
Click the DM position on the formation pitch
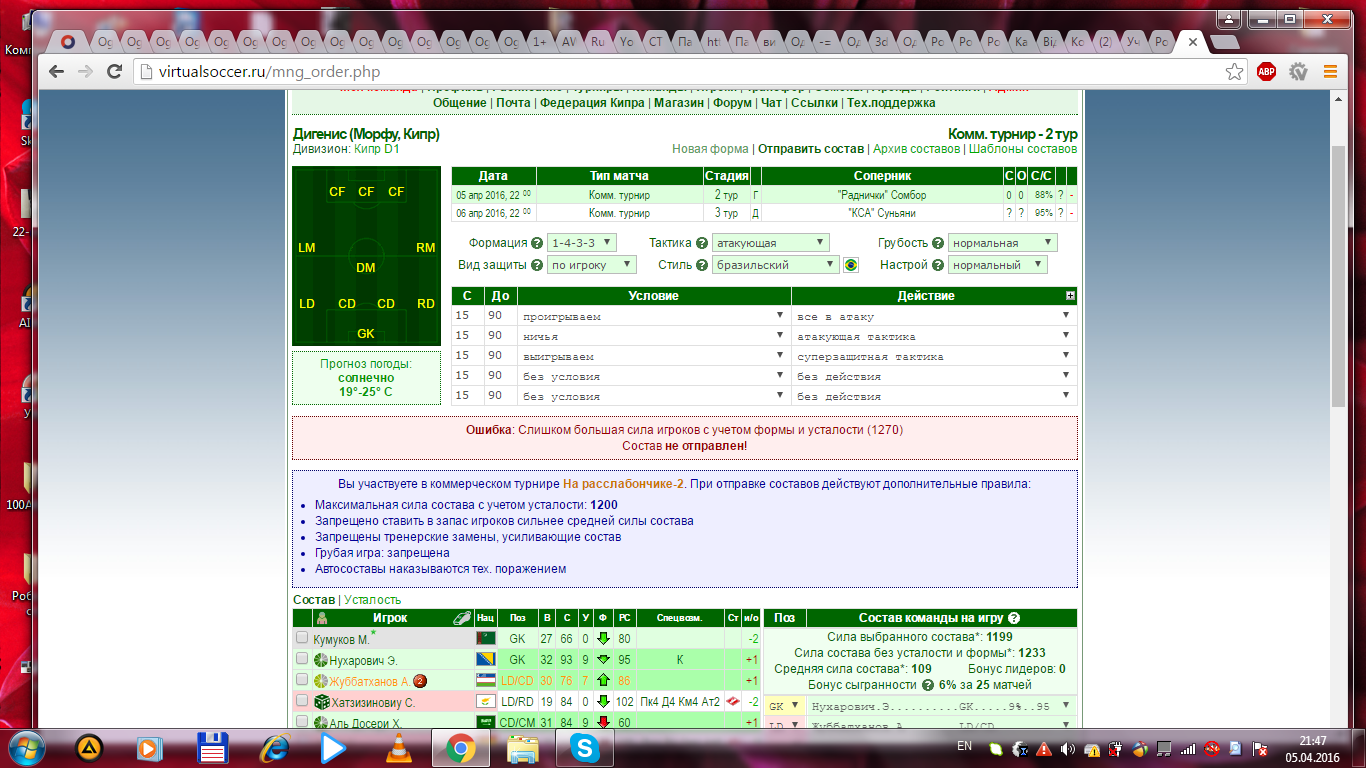(366, 268)
